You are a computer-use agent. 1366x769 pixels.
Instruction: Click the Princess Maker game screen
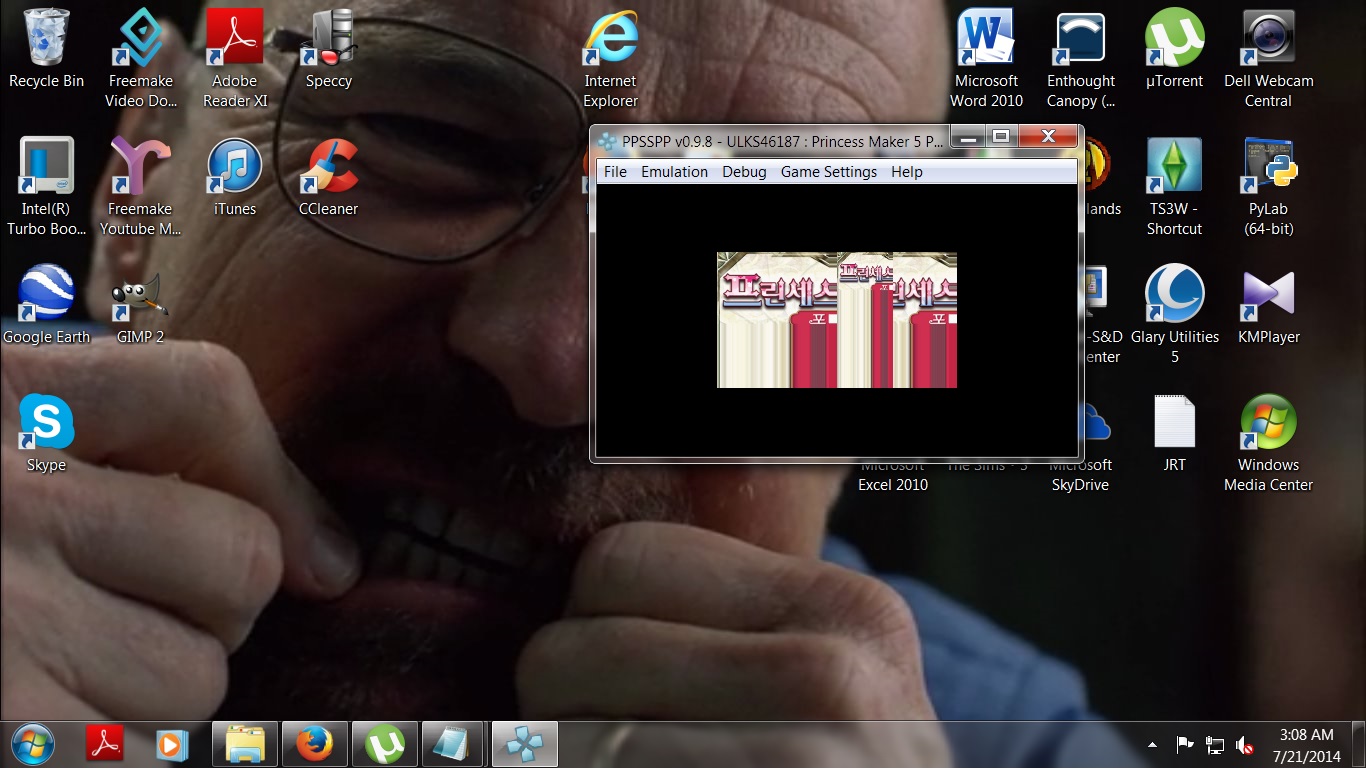[836, 320]
